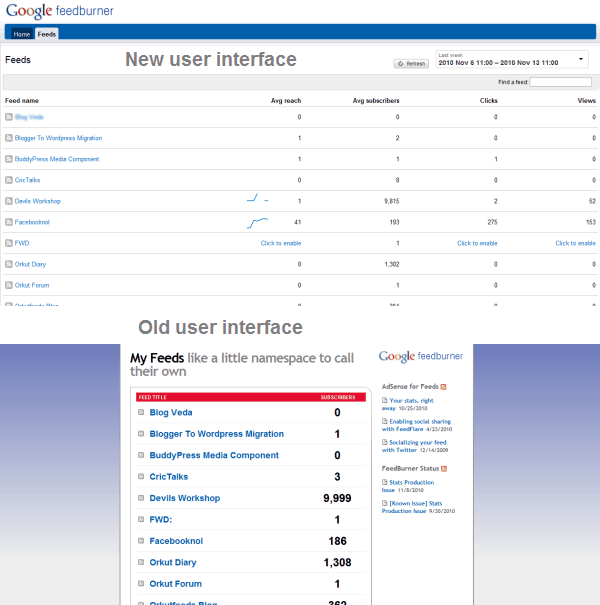Click the document icon beside 'Your stats, right away'
The image size is (600, 605).
pos(385,400)
